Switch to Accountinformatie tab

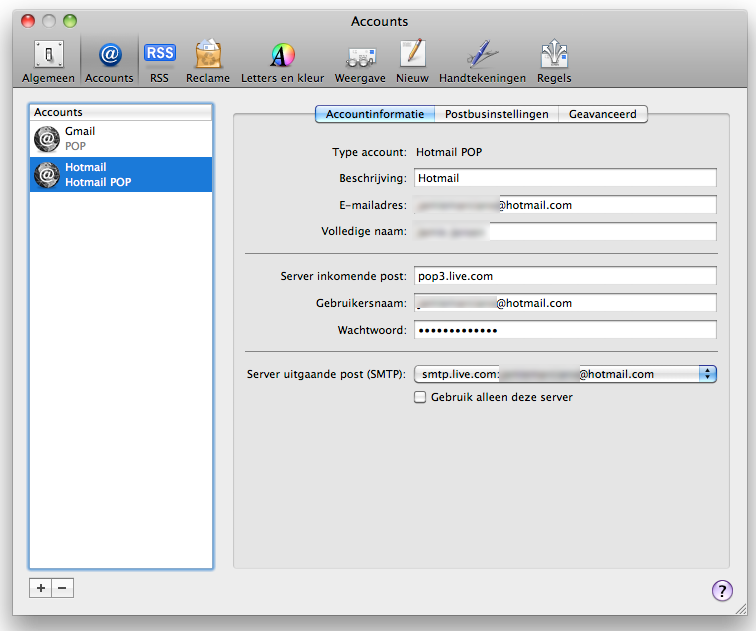(375, 114)
